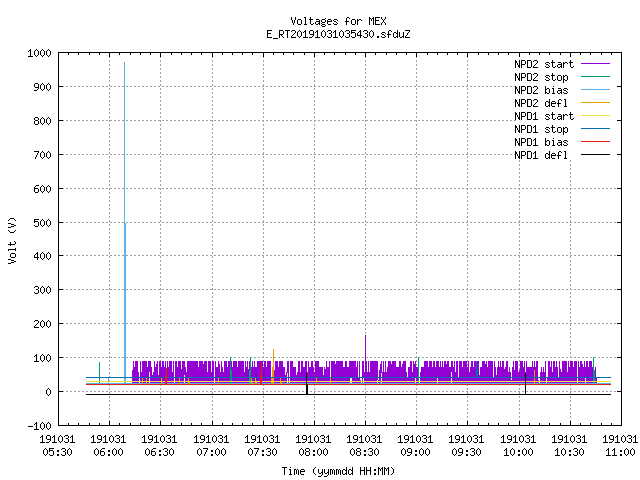Click the green NPD2 stop legend line

[595, 77]
